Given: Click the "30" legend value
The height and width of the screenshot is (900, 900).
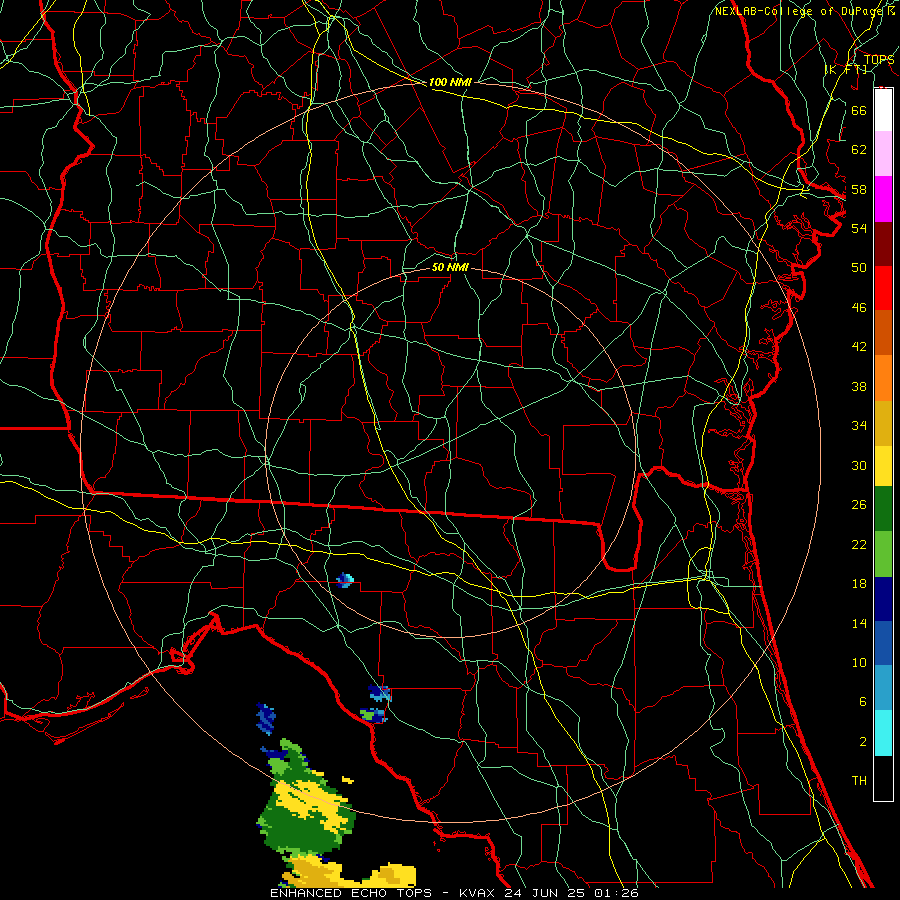Looking at the screenshot, I should [x=859, y=465].
